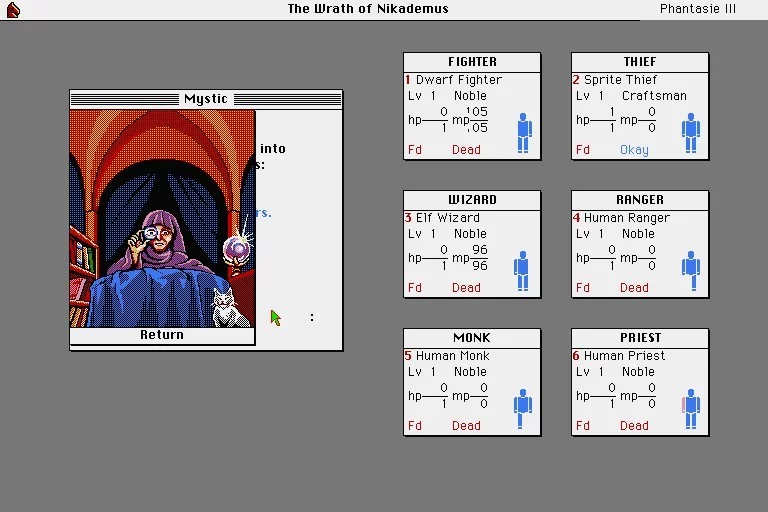Select party member 2 Sprite Thief name
Screen dimensions: 768x512
coord(620,80)
